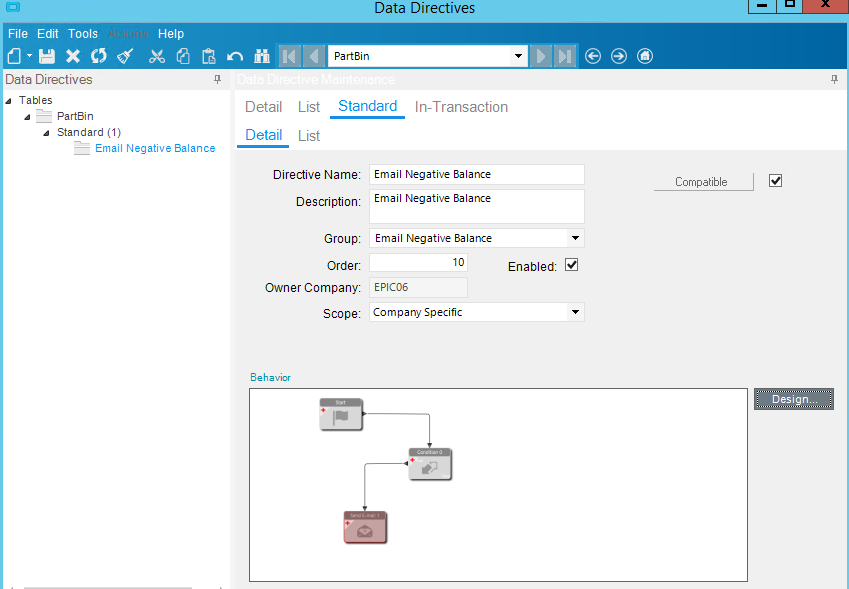Navigate forward with circled right arrow
The image size is (849, 589).
point(619,56)
